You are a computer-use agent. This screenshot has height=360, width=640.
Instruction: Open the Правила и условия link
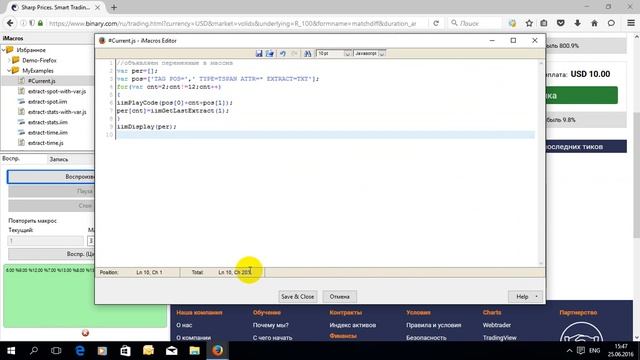(x=433, y=325)
